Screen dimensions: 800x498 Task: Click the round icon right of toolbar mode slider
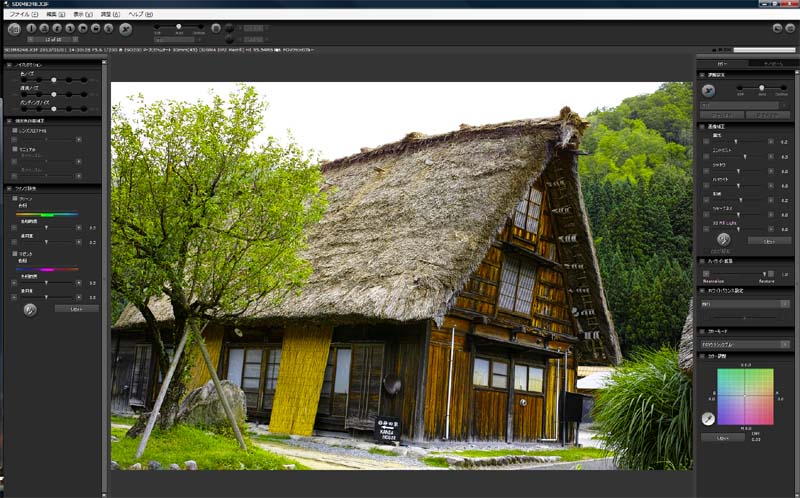[x=216, y=28]
